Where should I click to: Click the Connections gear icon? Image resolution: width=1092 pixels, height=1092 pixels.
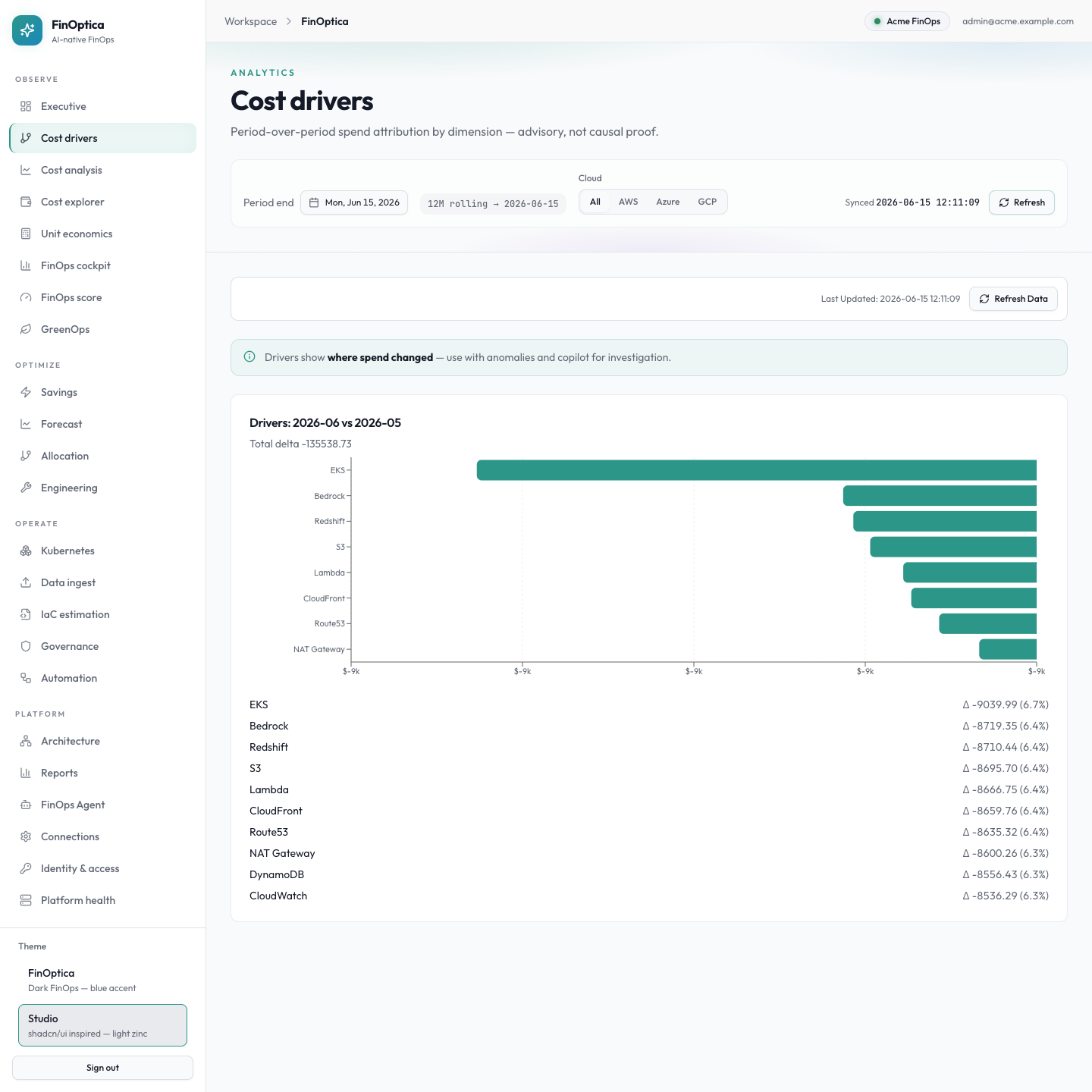pyautogui.click(x=26, y=836)
